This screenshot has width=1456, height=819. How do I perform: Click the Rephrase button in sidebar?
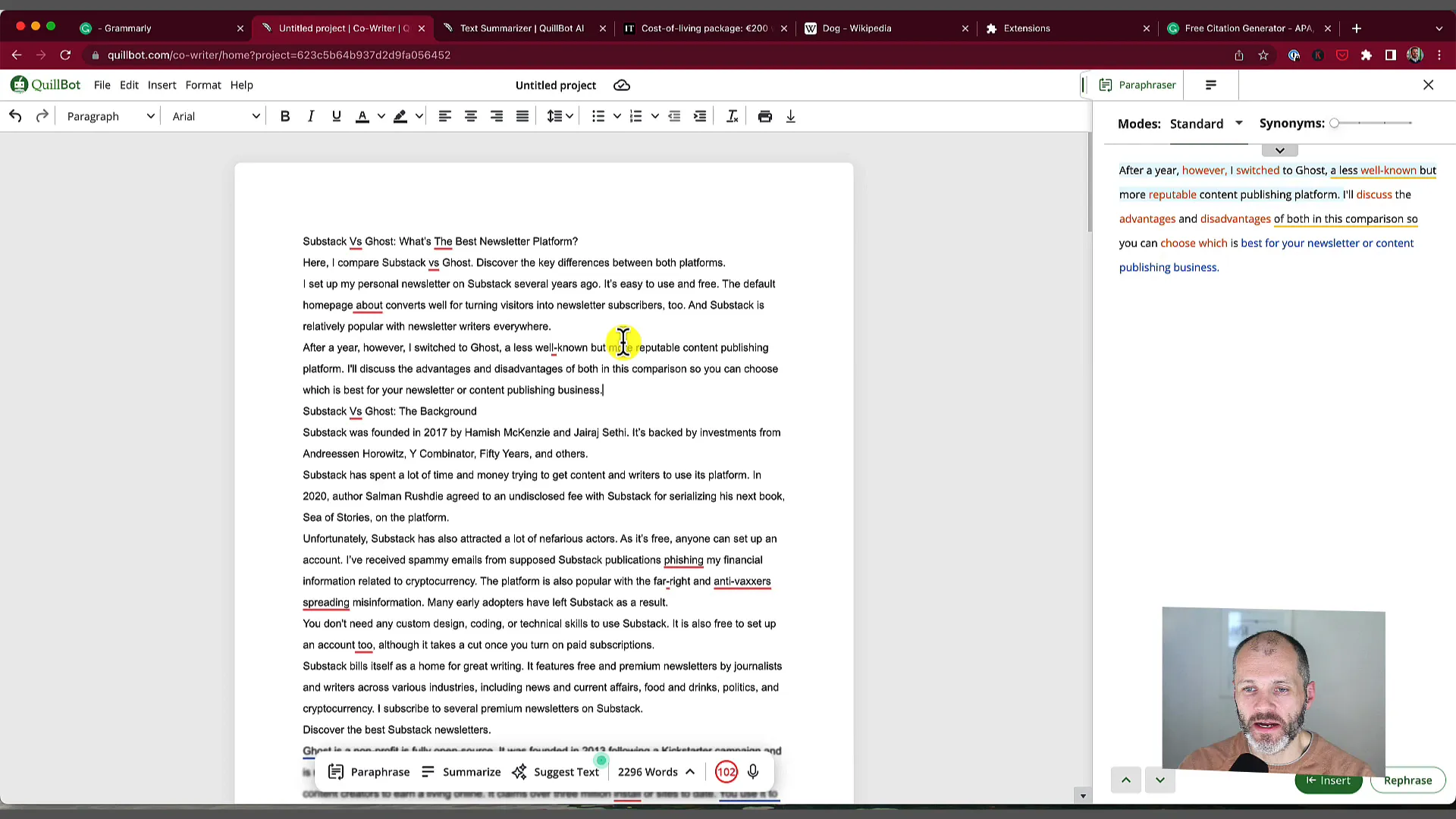pyautogui.click(x=1407, y=780)
